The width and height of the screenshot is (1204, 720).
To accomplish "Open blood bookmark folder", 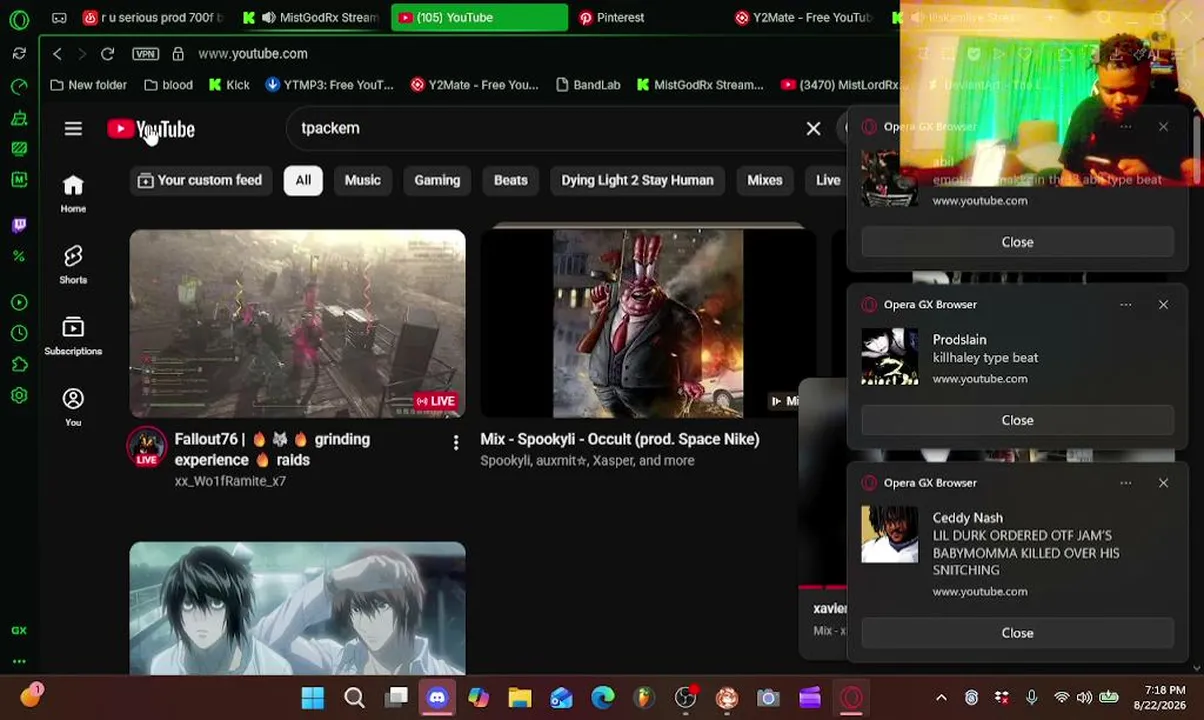I will point(168,85).
